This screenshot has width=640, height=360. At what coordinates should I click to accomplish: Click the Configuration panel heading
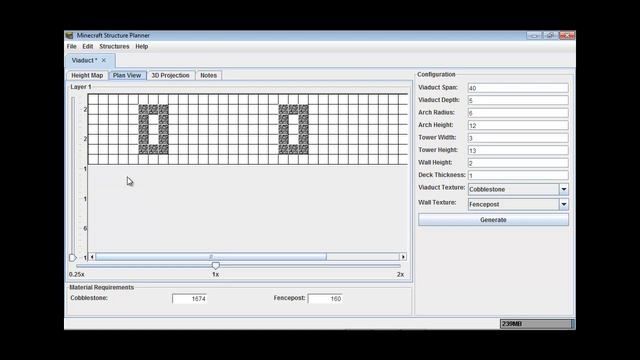click(436, 74)
